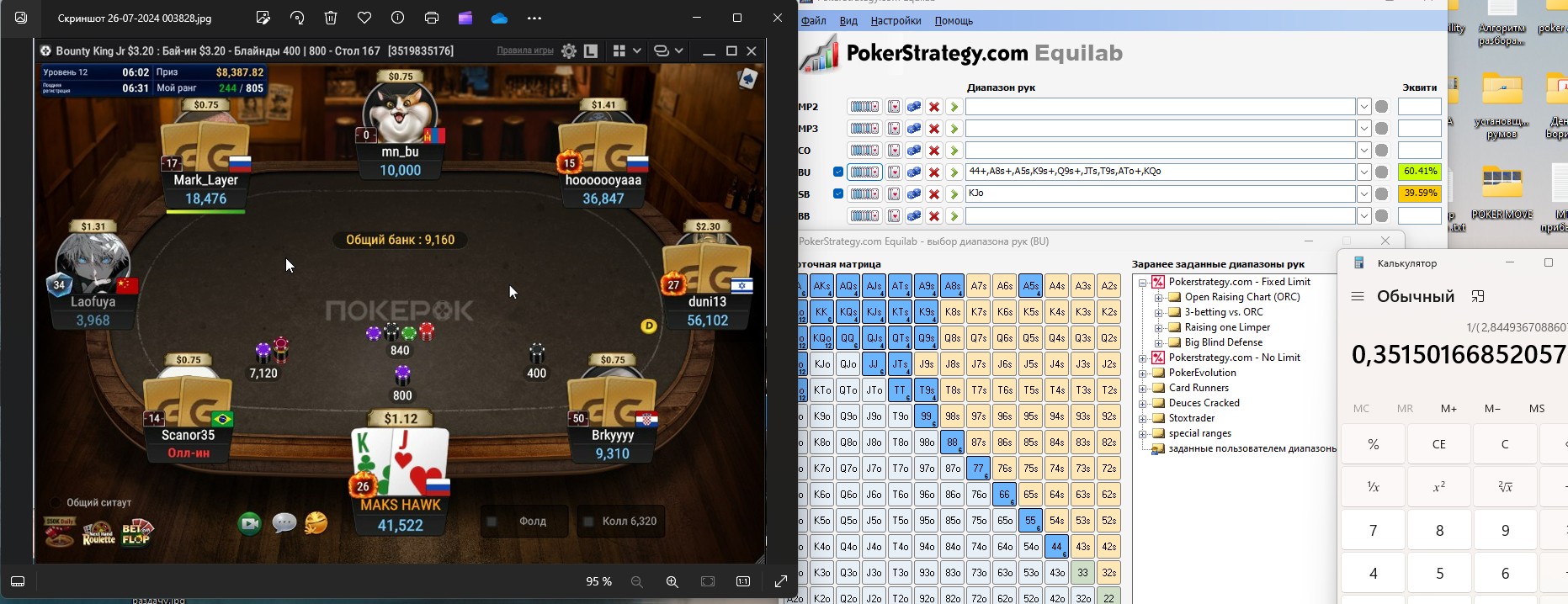Click the digit 8 in Calculator

[x=1439, y=530]
